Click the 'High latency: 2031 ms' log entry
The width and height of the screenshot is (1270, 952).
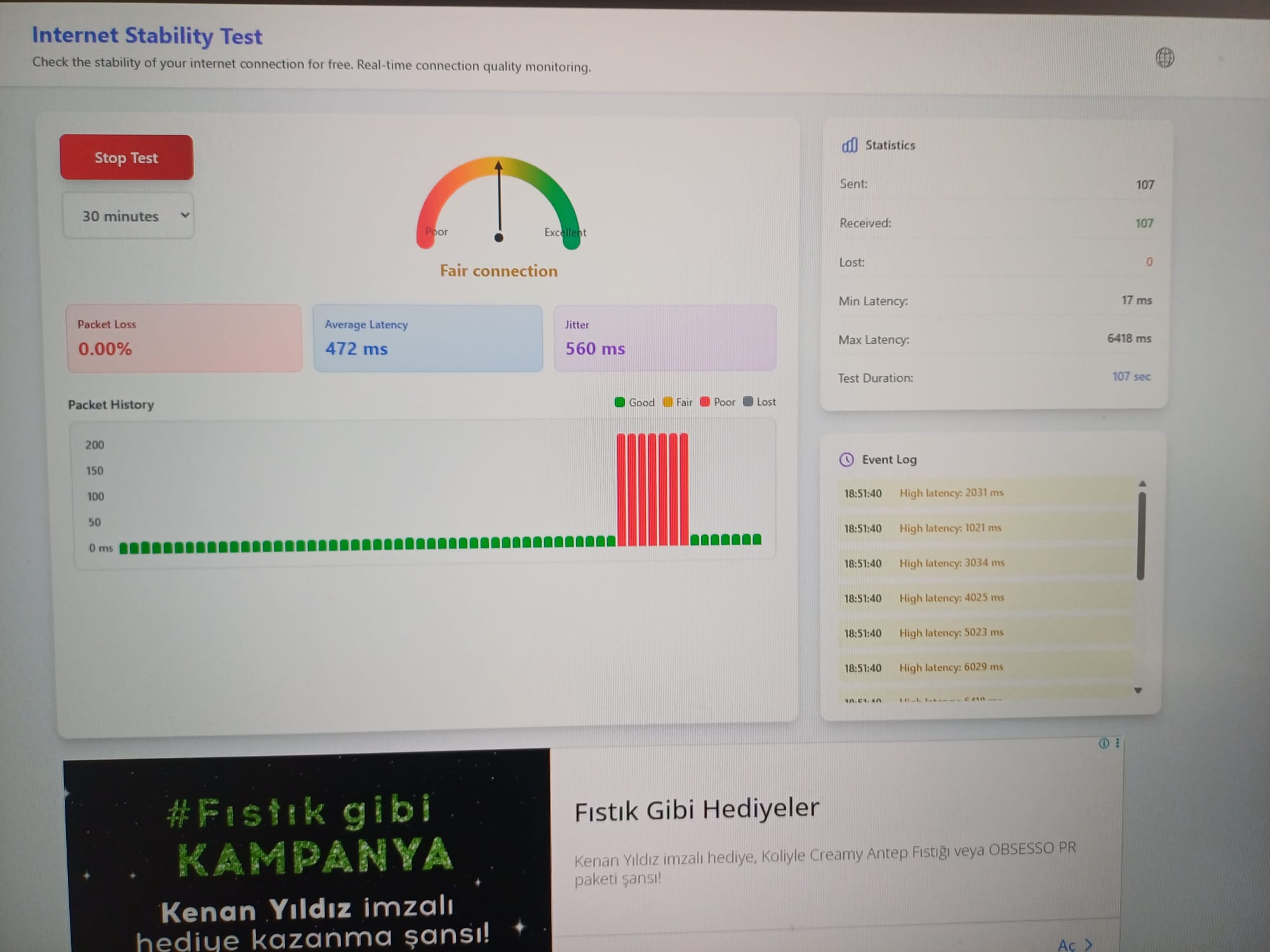tap(985, 493)
